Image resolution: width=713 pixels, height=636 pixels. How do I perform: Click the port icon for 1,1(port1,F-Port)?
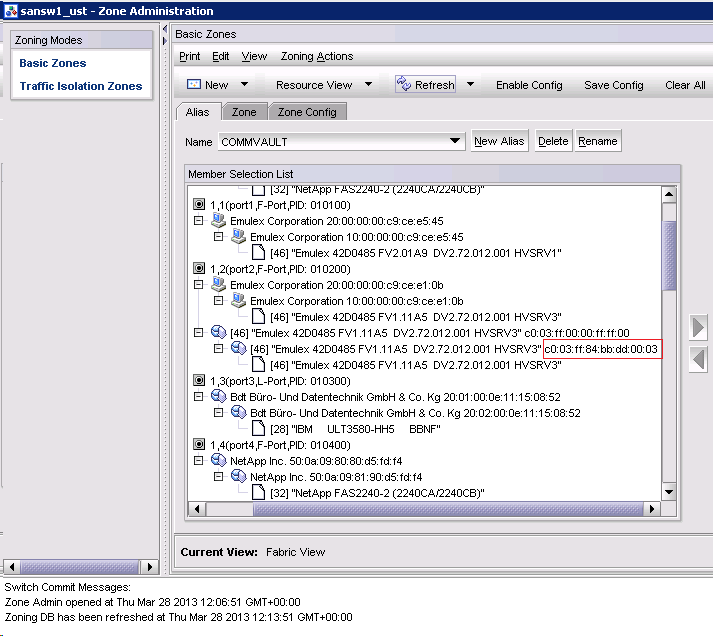click(199, 205)
